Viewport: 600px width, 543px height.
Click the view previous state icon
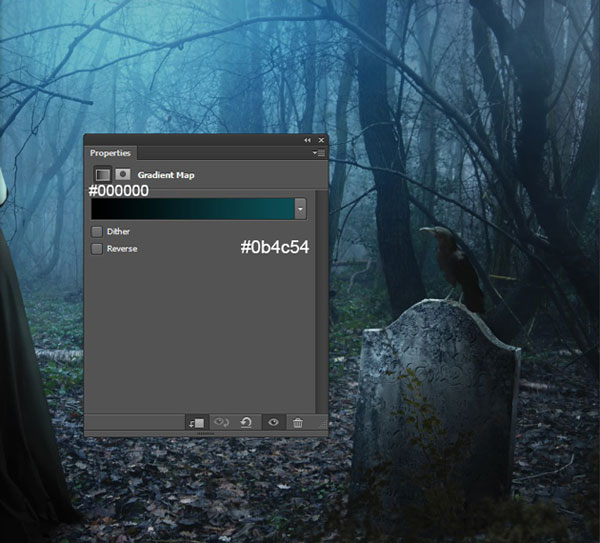[x=222, y=422]
